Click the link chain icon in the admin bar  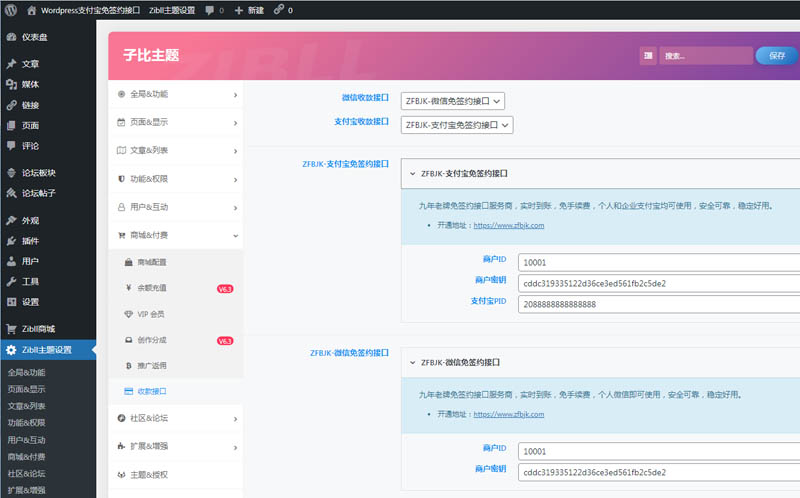[x=279, y=9]
